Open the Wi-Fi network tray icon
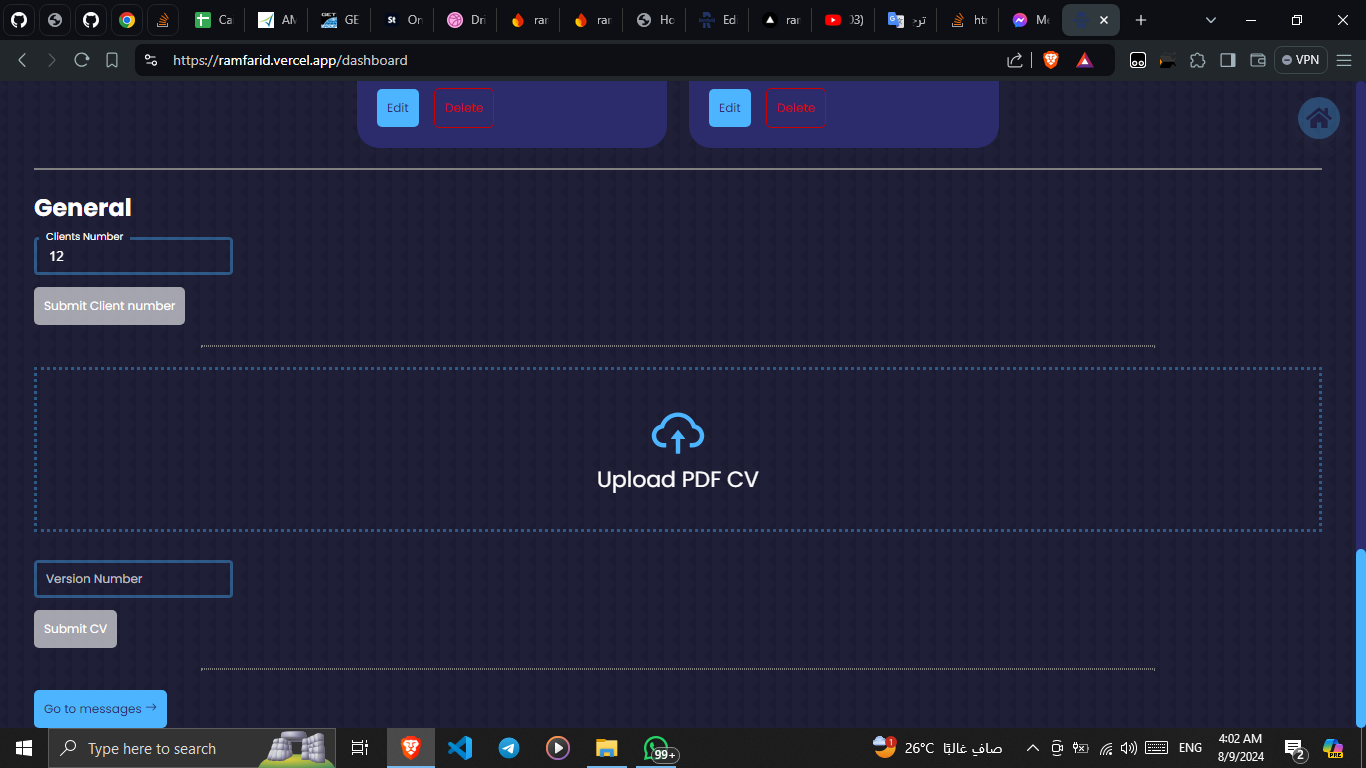The image size is (1366, 768). point(1106,748)
